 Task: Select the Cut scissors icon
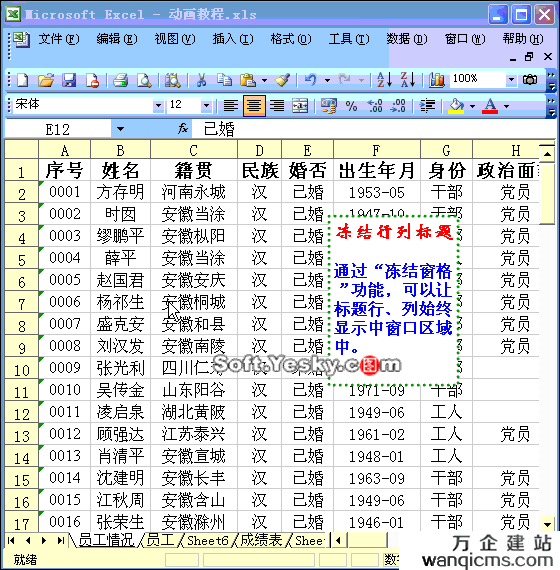[201, 80]
